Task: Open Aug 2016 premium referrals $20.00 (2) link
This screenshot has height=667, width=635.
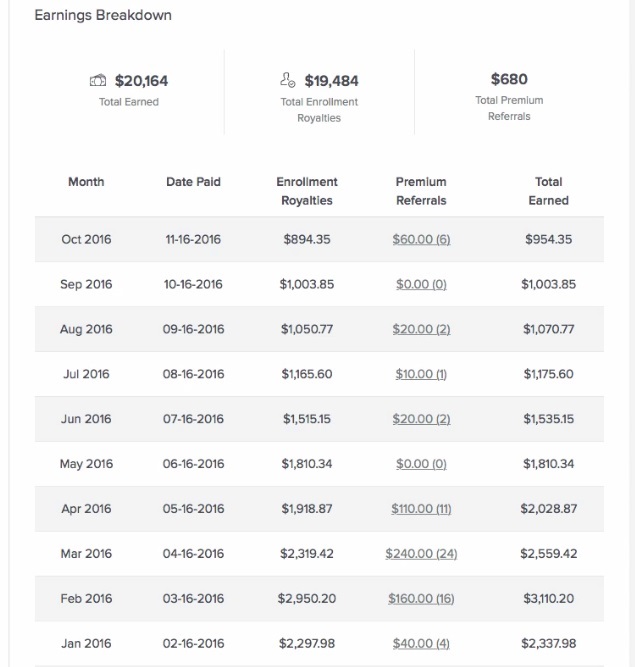Action: point(421,329)
